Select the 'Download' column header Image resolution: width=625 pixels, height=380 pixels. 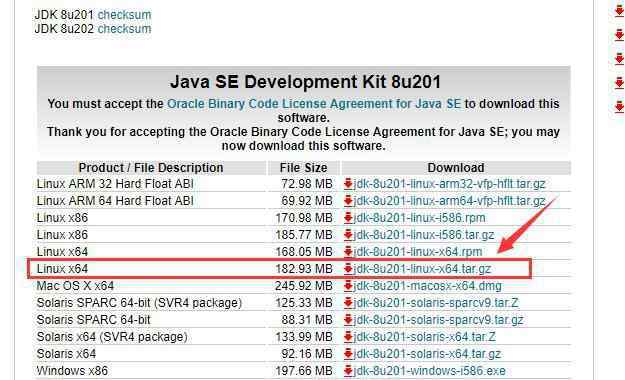[456, 168]
